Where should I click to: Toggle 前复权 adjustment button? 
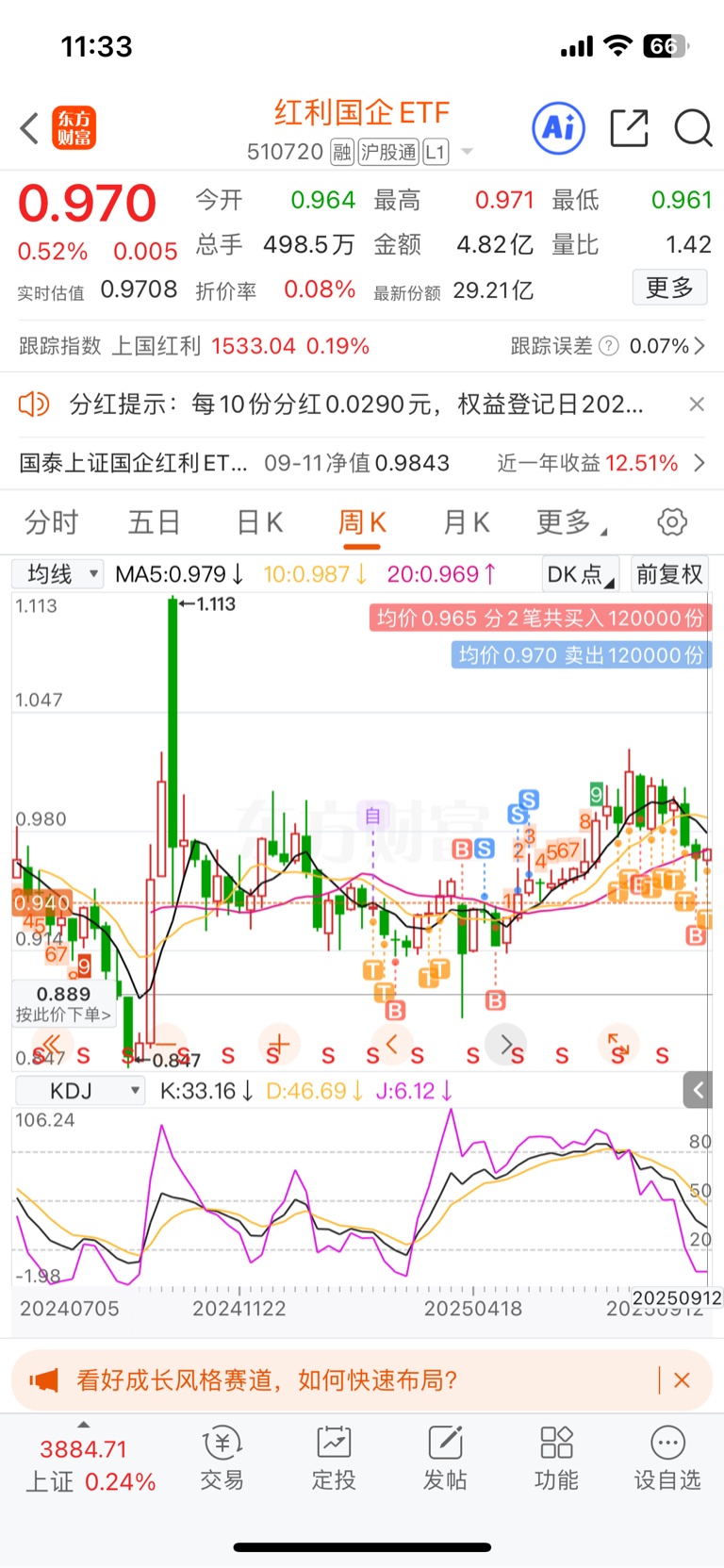(x=670, y=574)
